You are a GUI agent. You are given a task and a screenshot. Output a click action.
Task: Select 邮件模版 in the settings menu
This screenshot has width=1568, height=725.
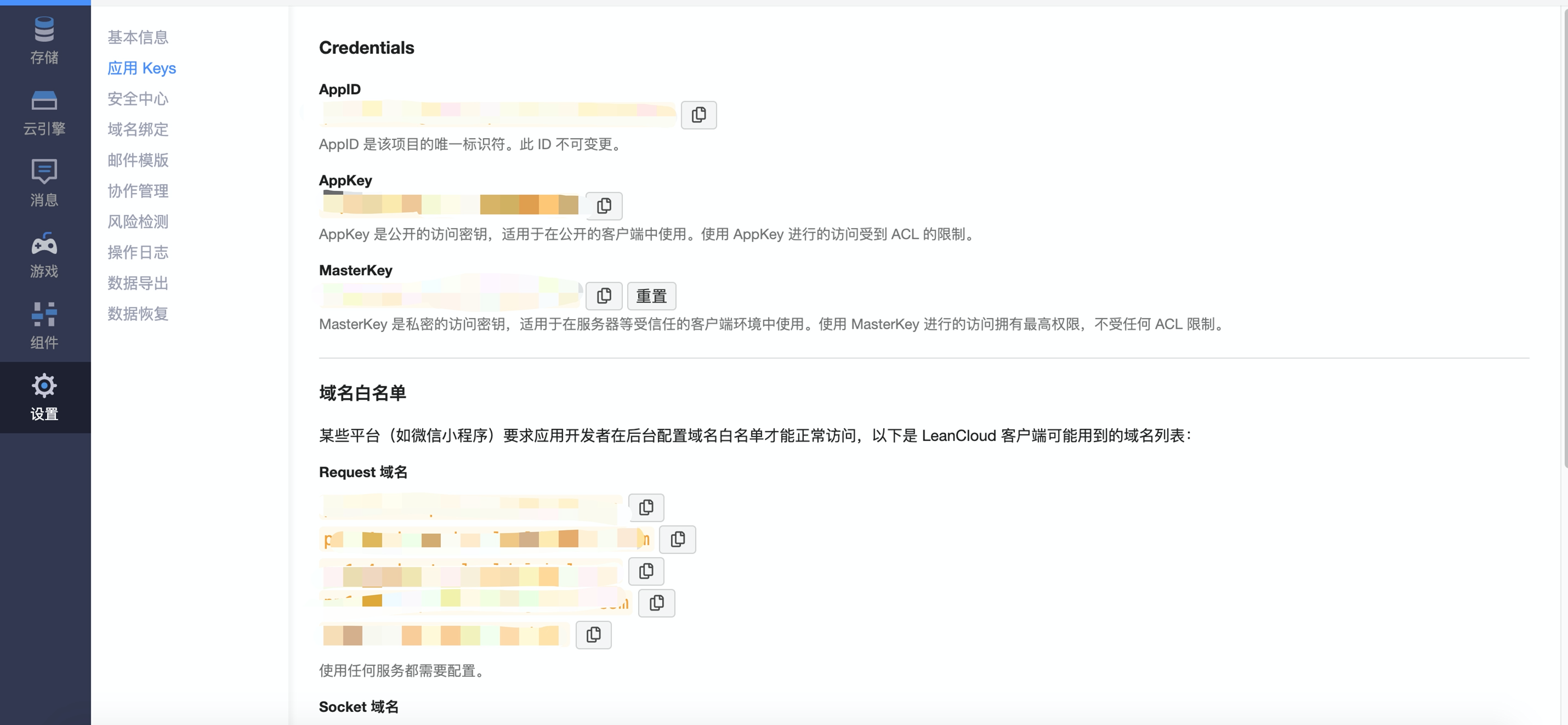[x=138, y=160]
